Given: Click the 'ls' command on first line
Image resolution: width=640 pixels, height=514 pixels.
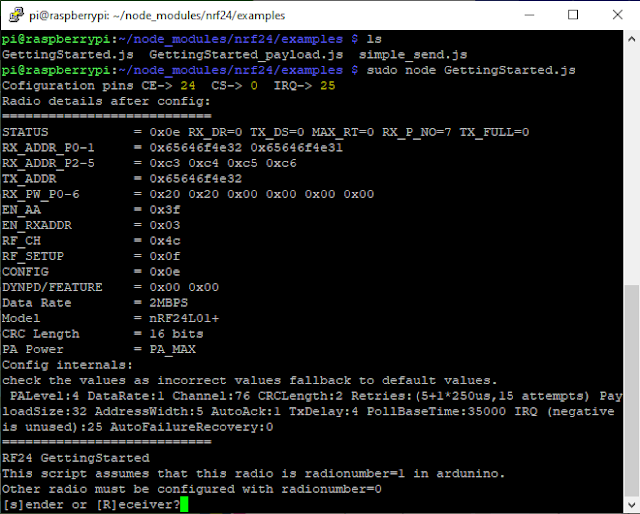Looking at the screenshot, I should pos(374,39).
